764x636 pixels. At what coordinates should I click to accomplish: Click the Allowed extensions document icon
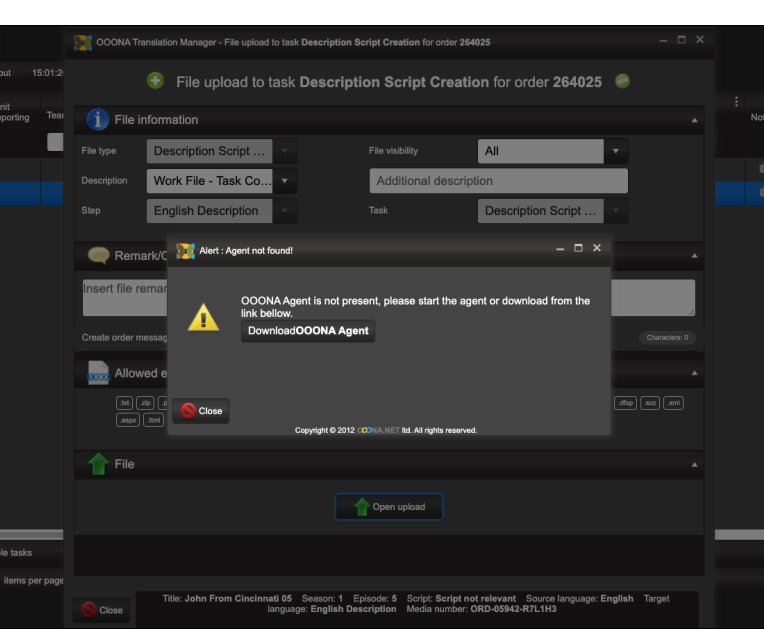pyautogui.click(x=98, y=373)
